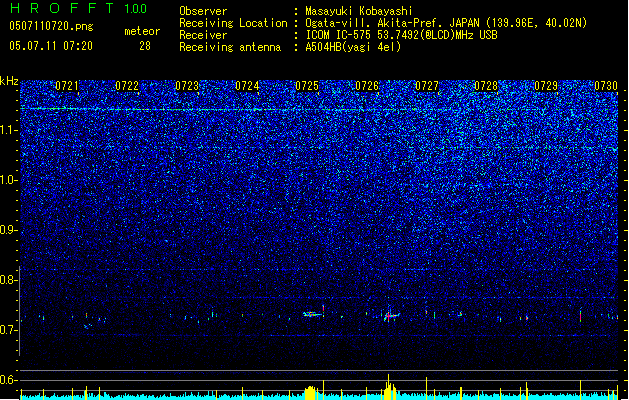Click the Receiving antenna field label
This screenshot has height=400, width=629.
click(230, 47)
